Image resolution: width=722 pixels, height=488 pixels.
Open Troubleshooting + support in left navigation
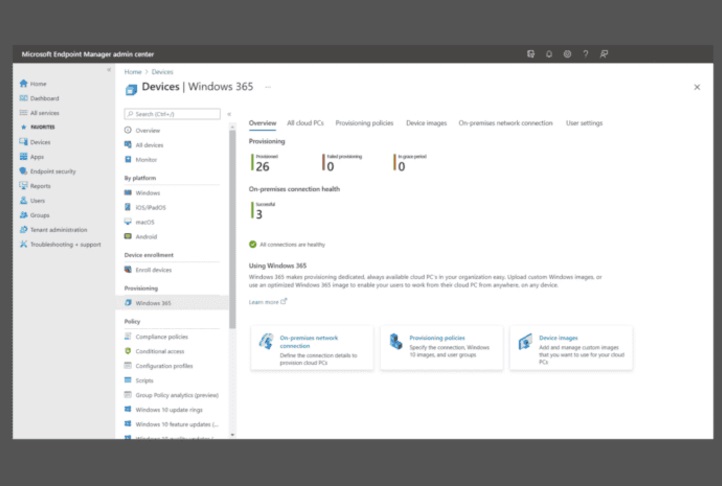click(x=60, y=244)
